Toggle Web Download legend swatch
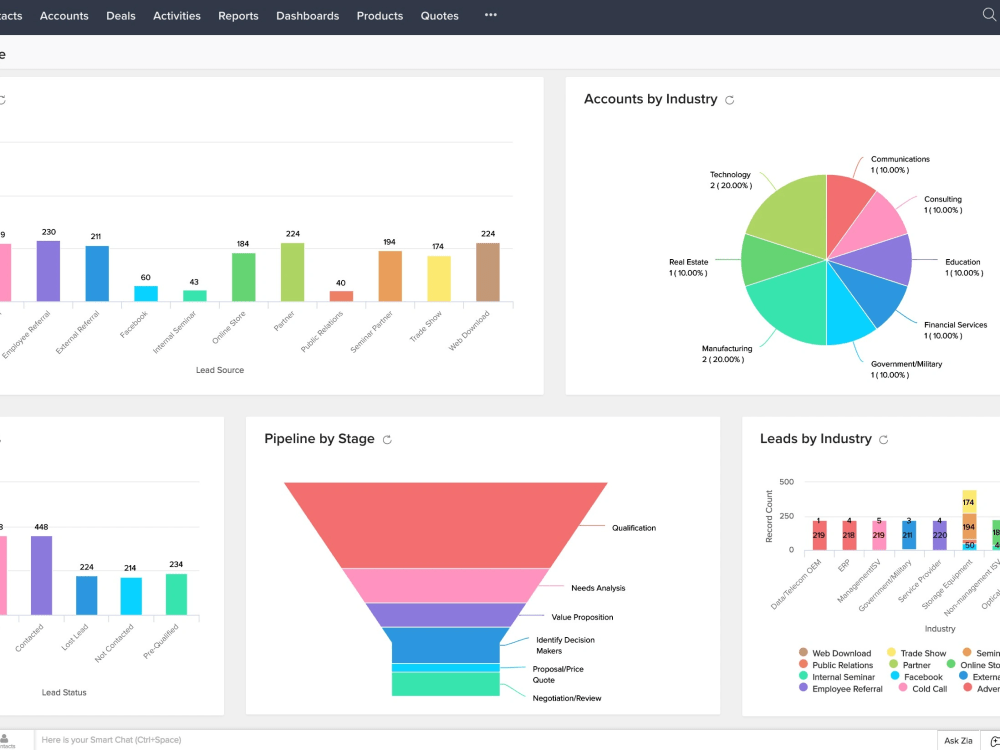Screen dimensions: 1000x750 [x=804, y=652]
